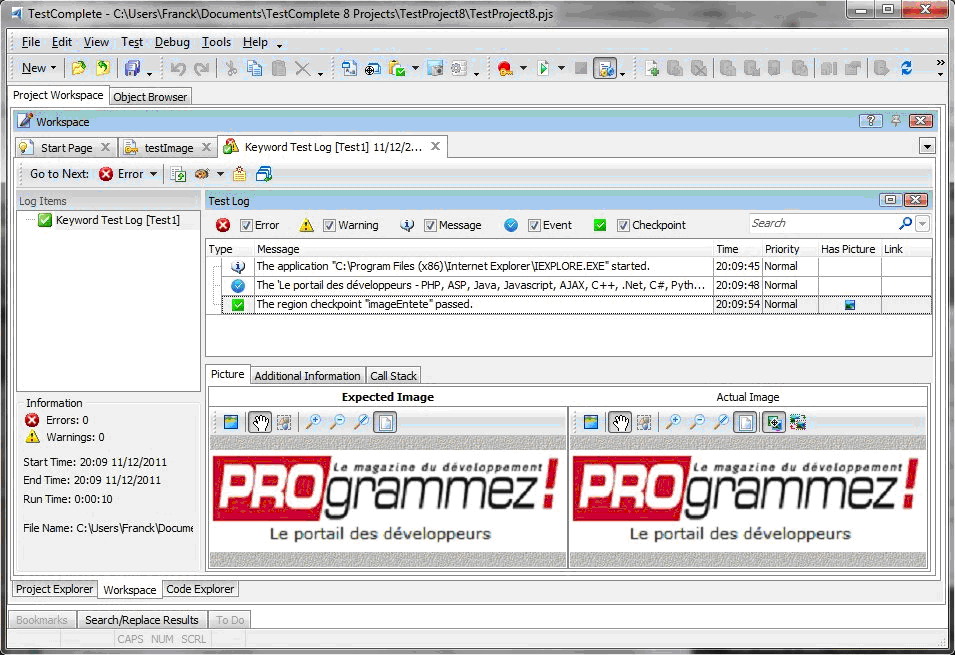
Task: Switch to the Code Explorer tab
Action: point(200,589)
